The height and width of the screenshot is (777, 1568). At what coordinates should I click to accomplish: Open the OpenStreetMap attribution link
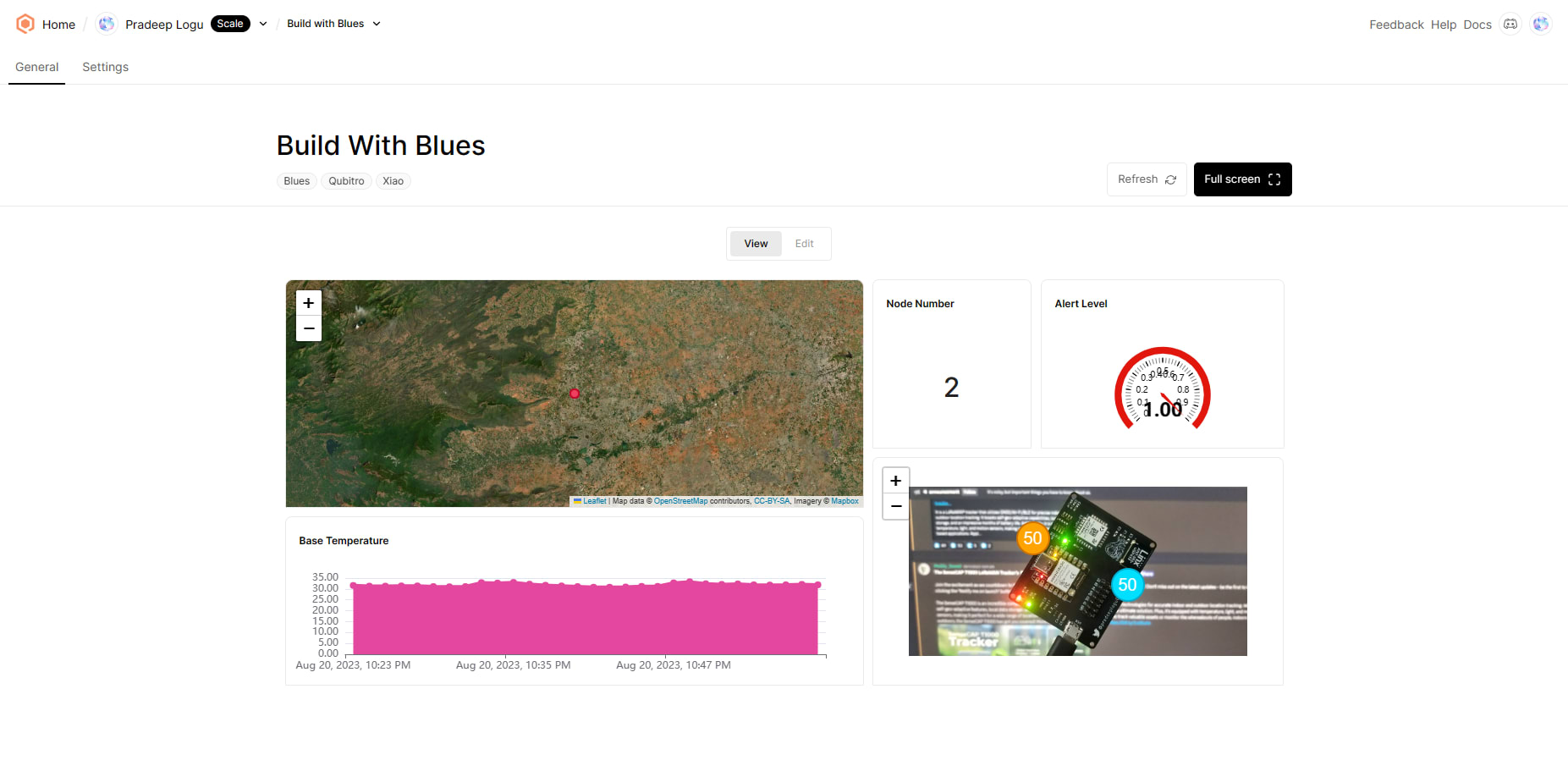coord(680,501)
